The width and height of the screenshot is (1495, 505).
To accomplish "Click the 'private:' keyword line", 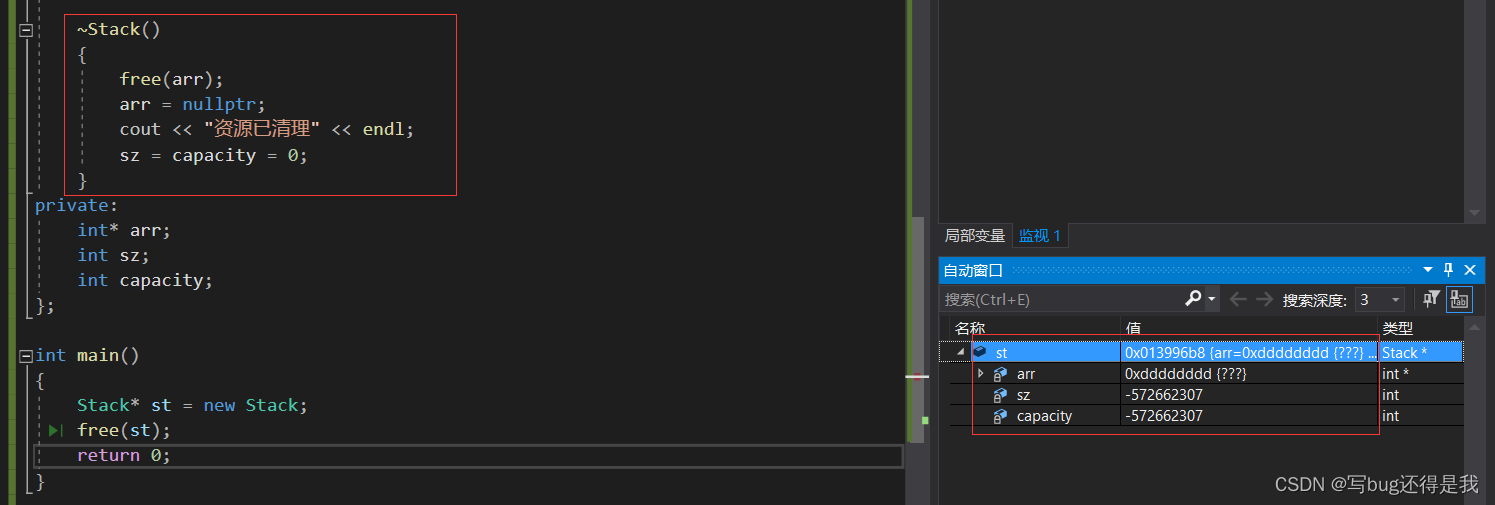I will coord(76,205).
